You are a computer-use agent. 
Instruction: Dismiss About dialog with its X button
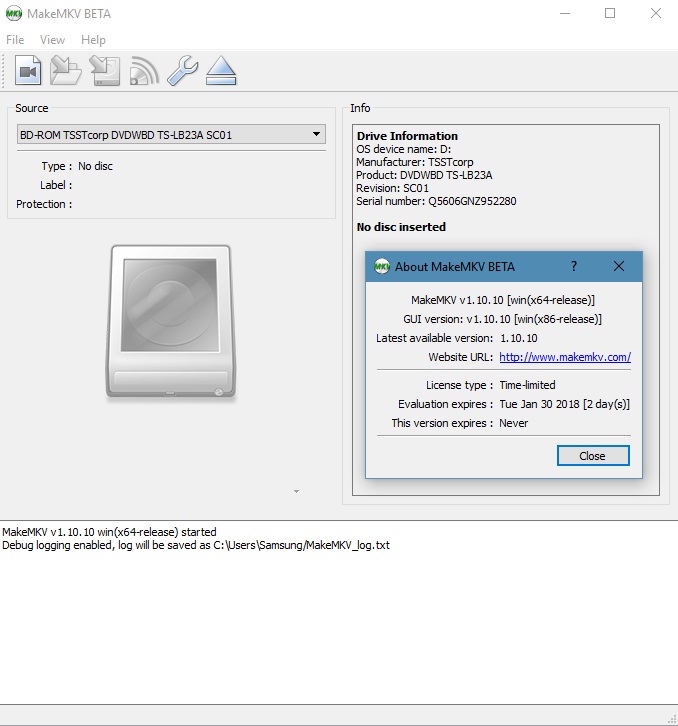tap(619, 266)
